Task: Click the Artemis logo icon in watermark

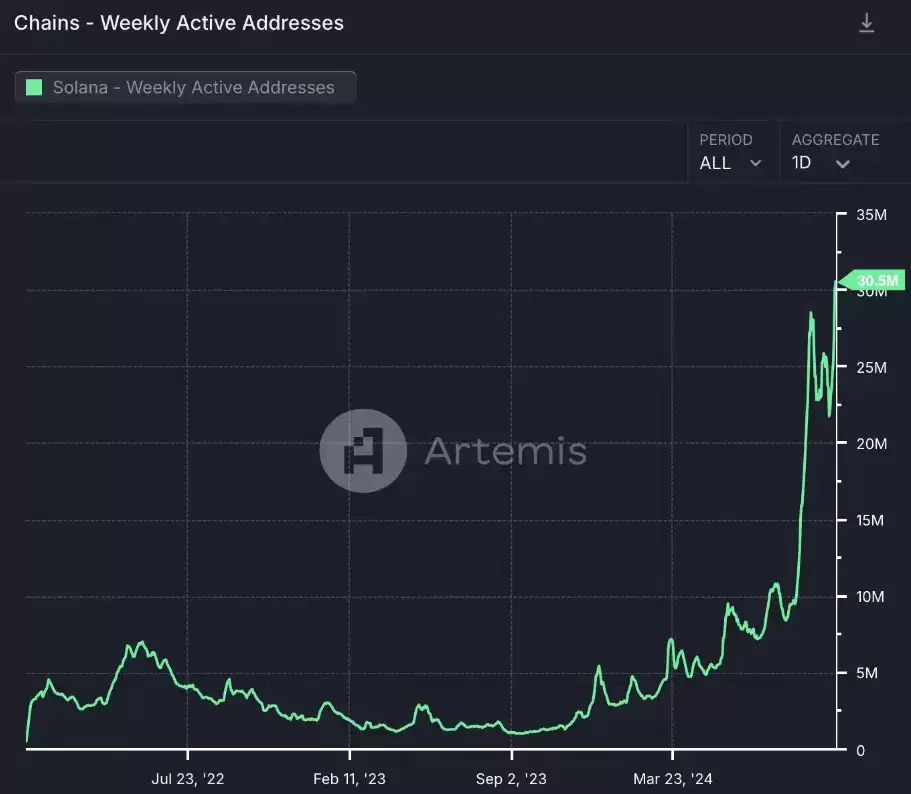Action: [362, 451]
